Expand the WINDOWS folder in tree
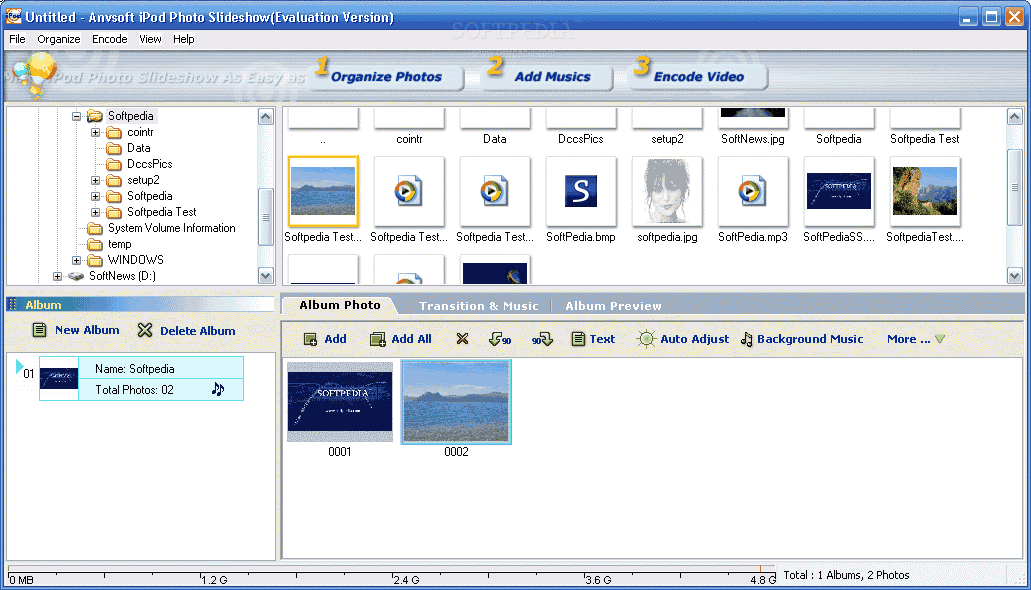The width and height of the screenshot is (1031, 590). tap(76, 260)
